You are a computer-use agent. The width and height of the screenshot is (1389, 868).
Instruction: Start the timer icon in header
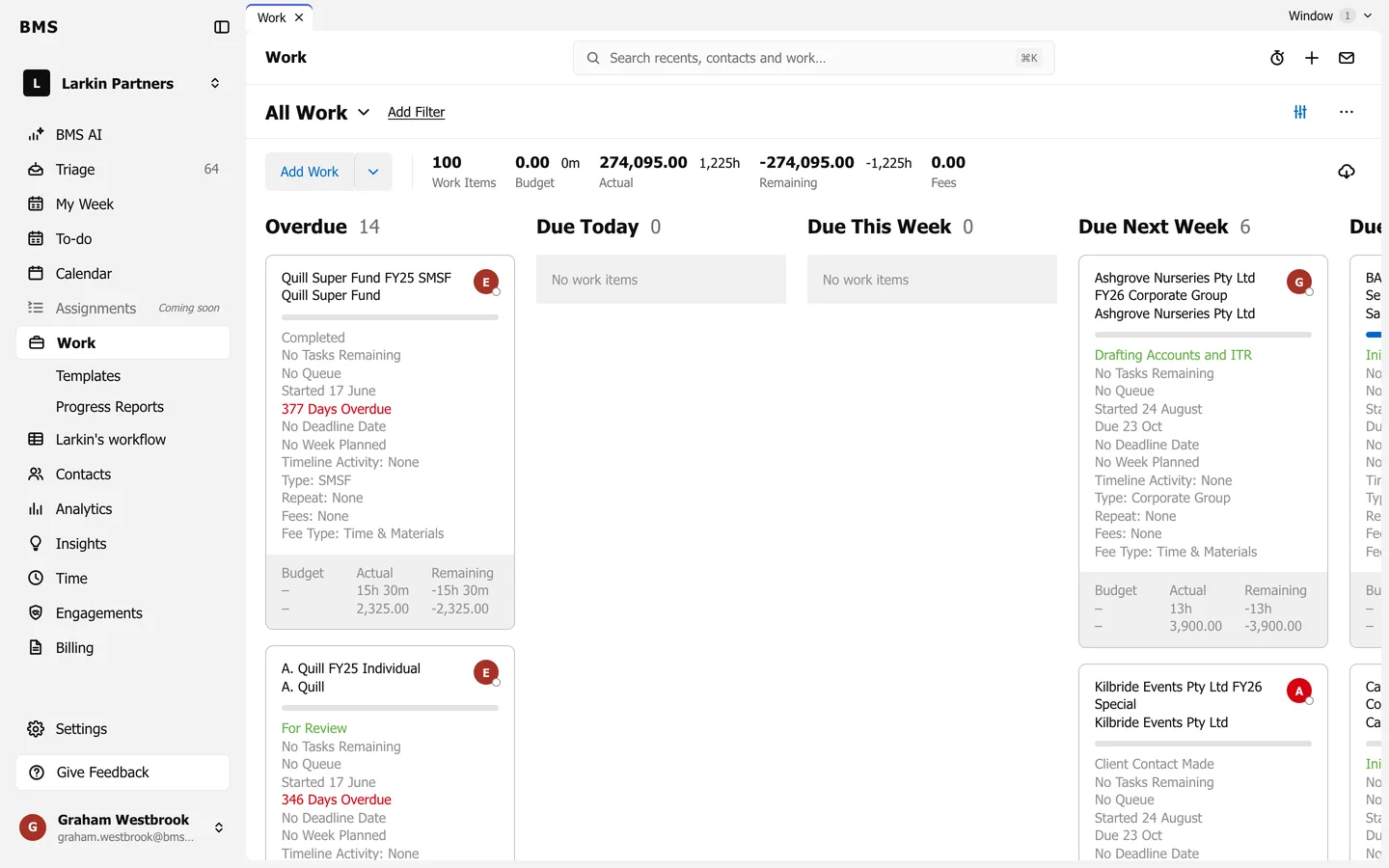tap(1277, 58)
